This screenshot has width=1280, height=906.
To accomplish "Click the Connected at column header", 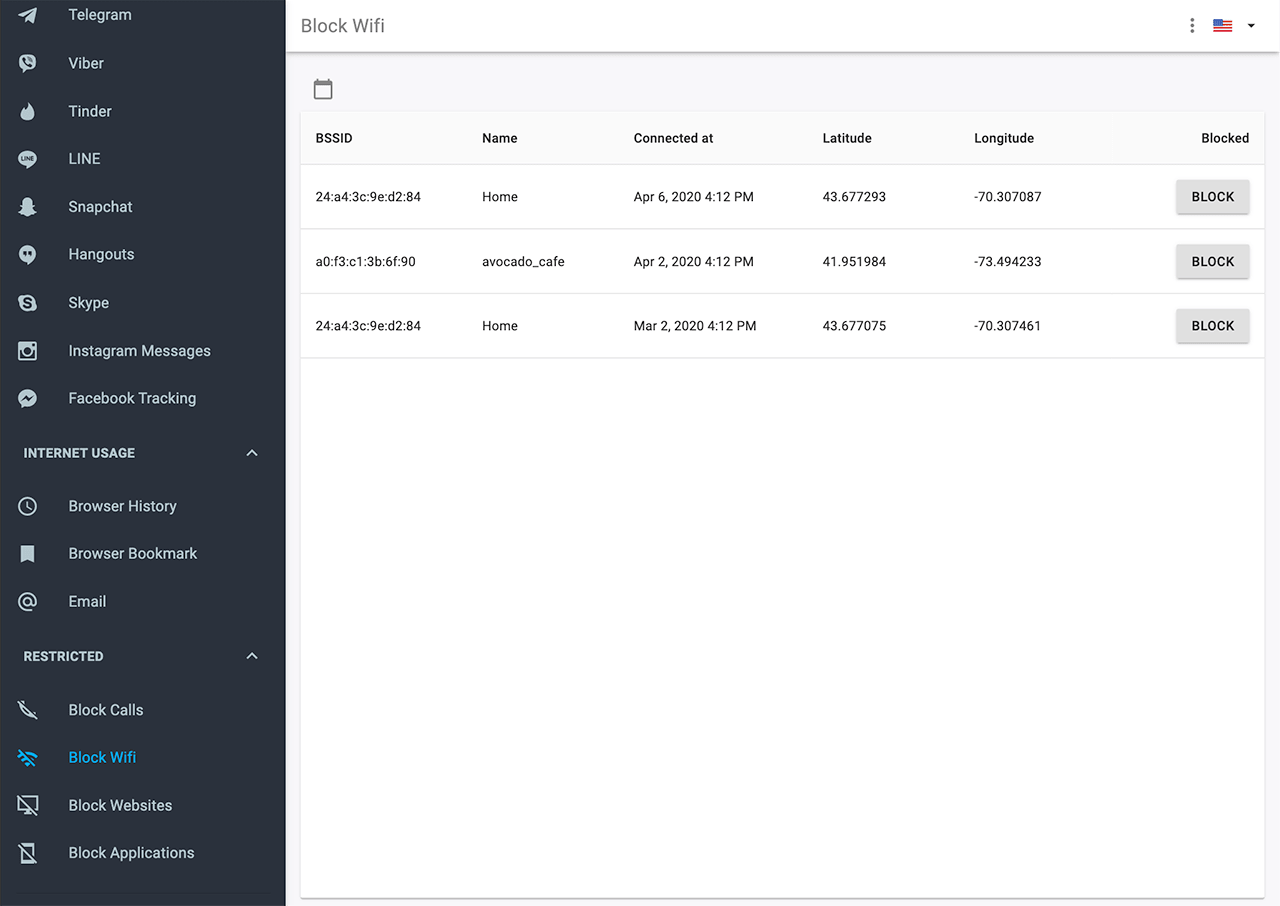I will point(673,138).
